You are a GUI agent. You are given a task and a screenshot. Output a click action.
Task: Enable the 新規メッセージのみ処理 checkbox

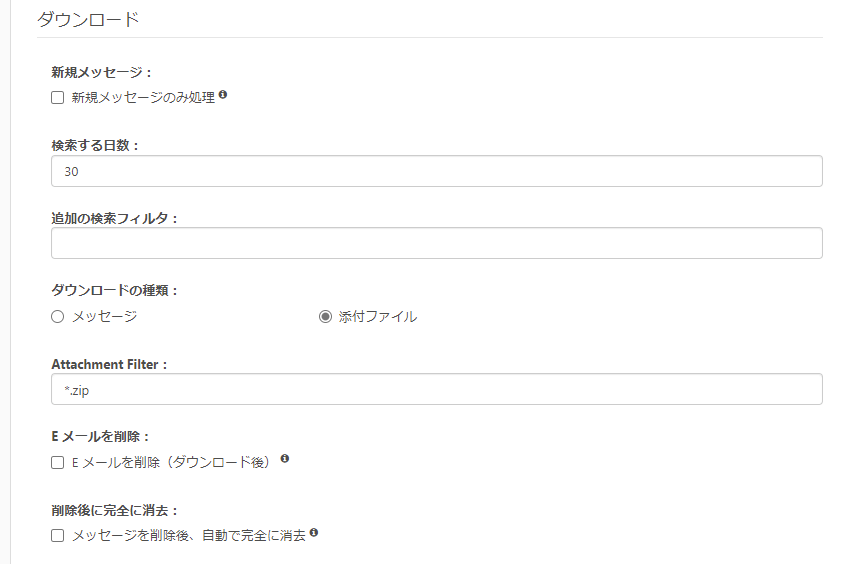coord(58,98)
